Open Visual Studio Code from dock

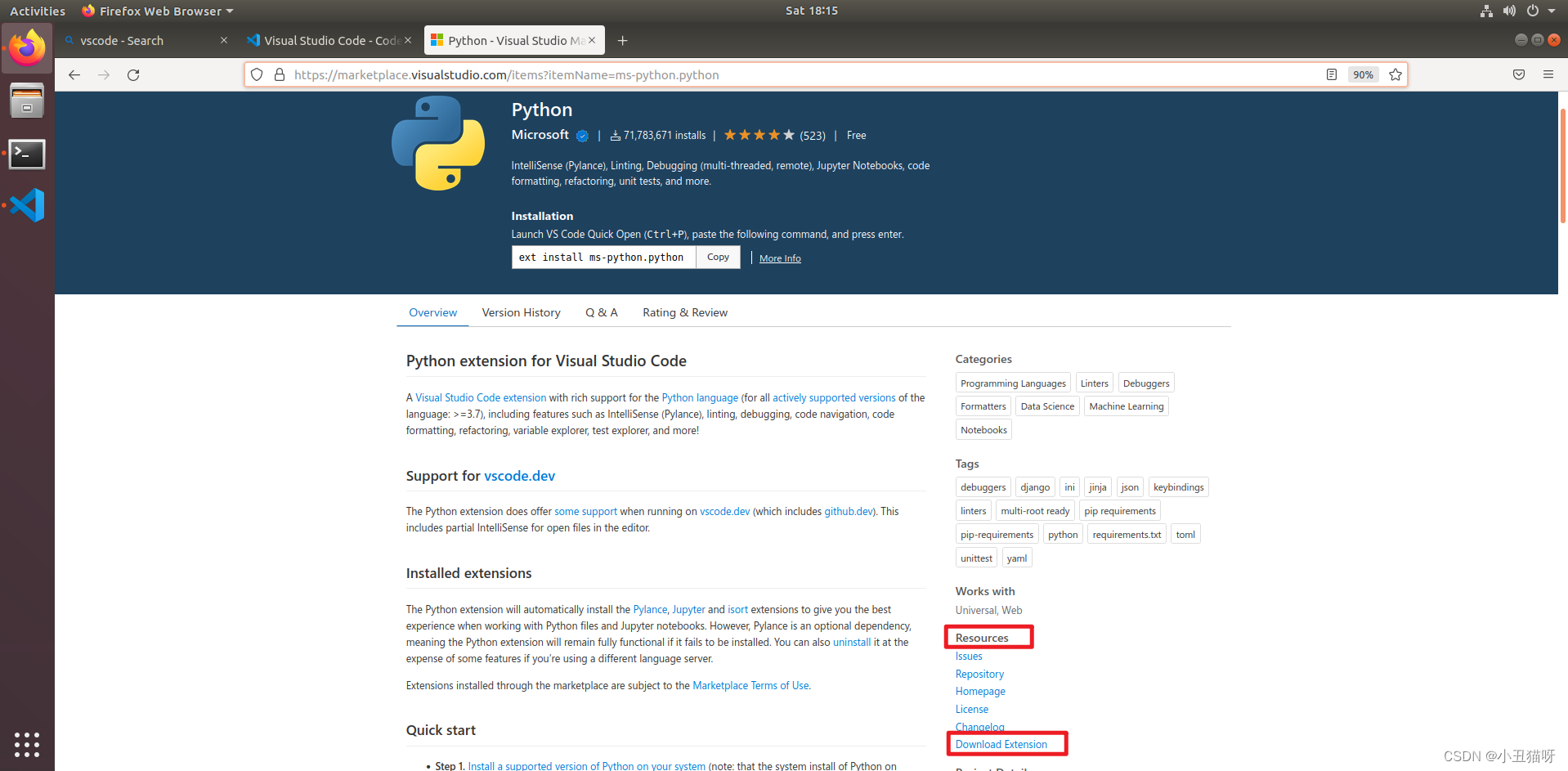click(x=27, y=205)
